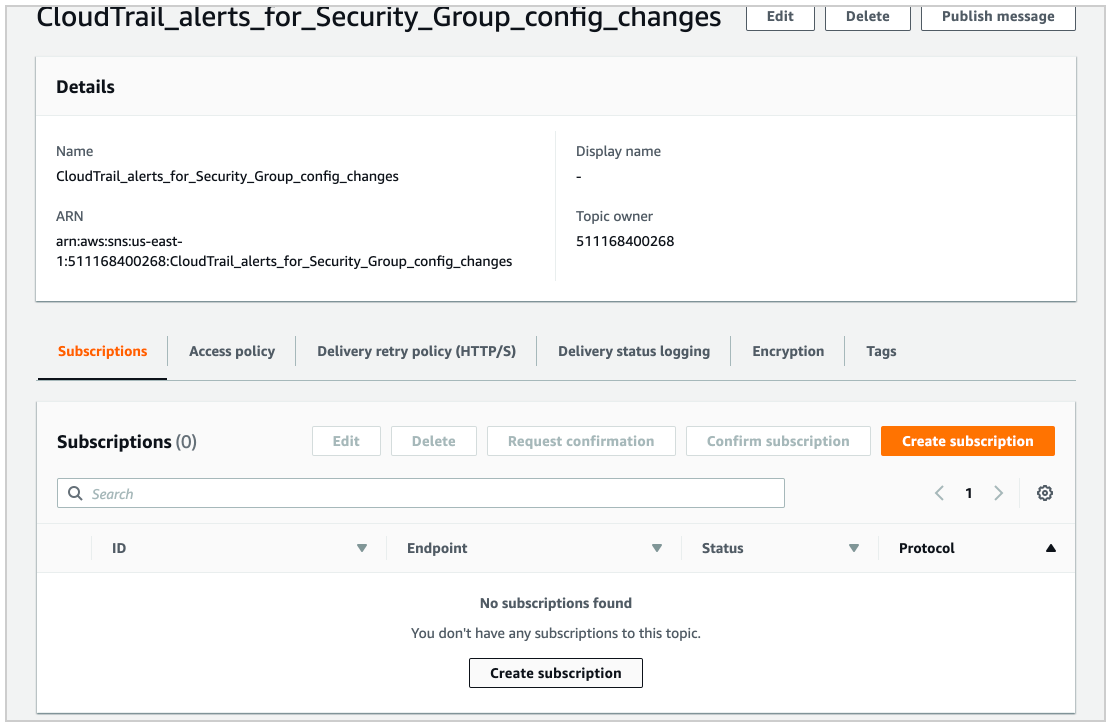Sort by ID column arrow
Image resolution: width=1111 pixels, height=727 pixels.
pos(362,548)
